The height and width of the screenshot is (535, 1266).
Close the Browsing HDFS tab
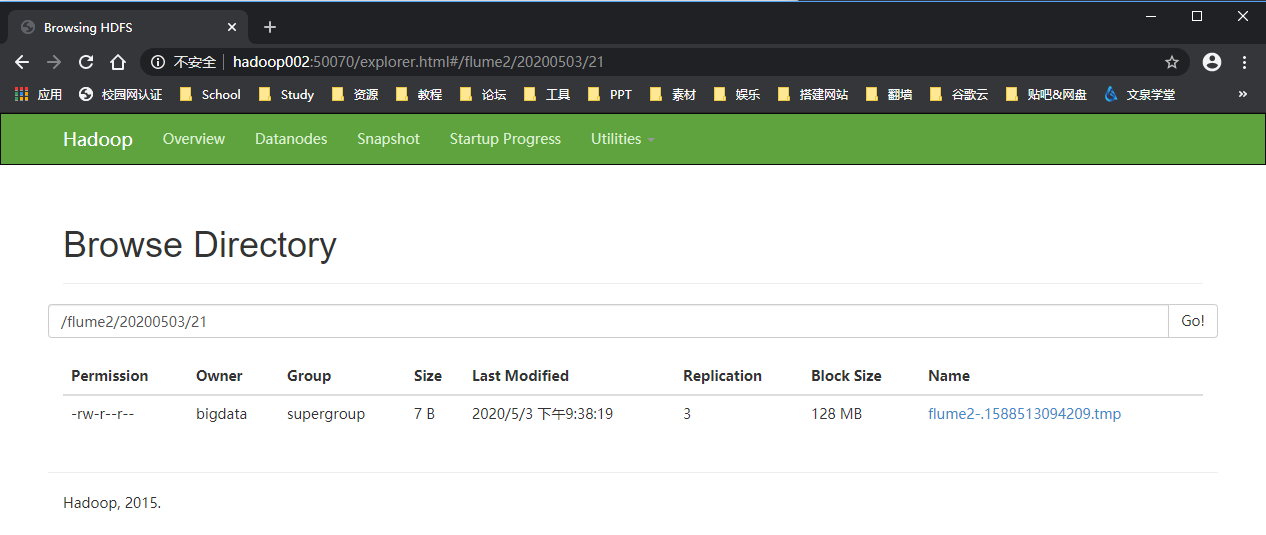coord(232,27)
